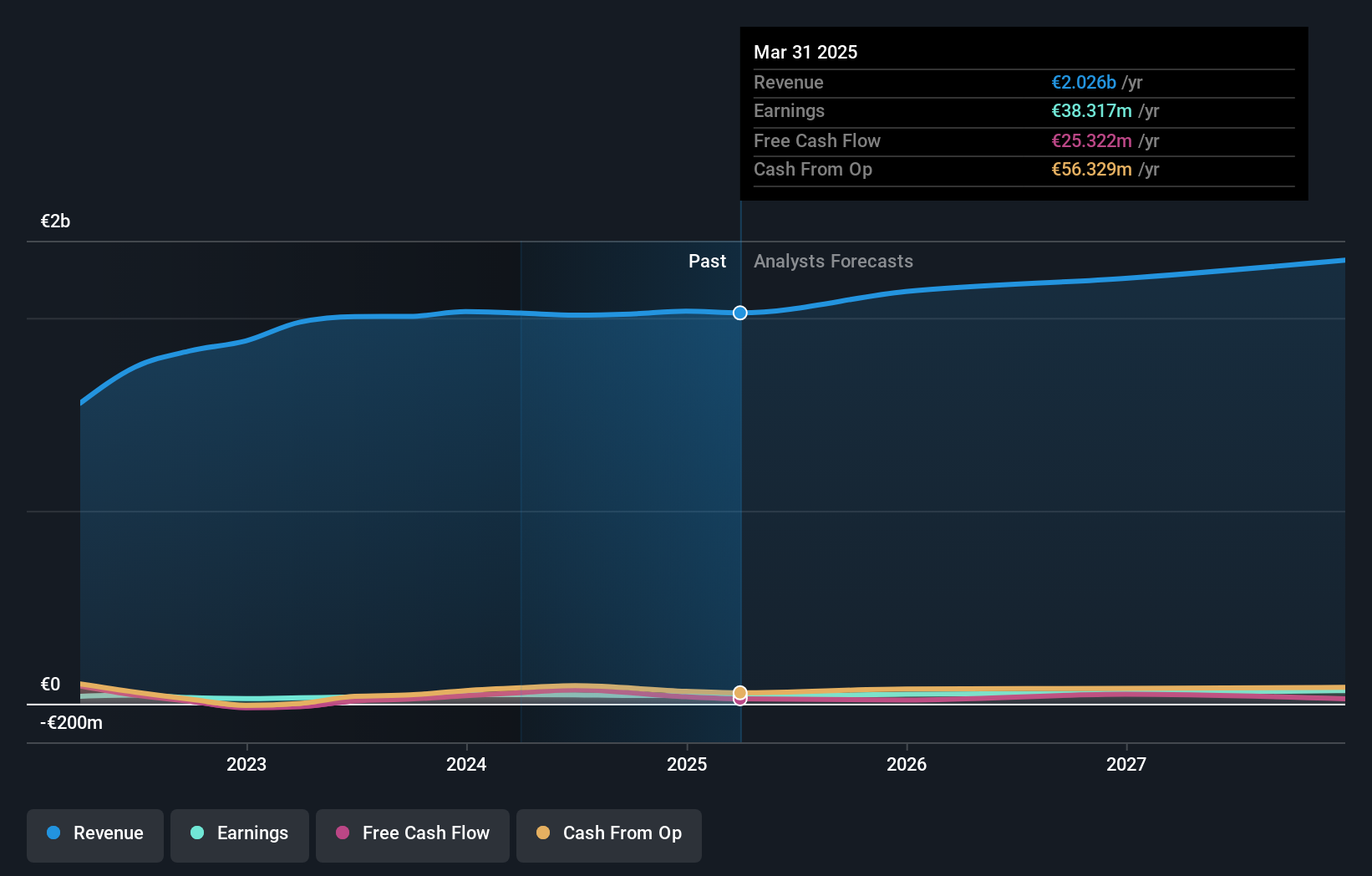
Task: Click the Mar 31 2025 tooltip date
Action: tap(805, 52)
